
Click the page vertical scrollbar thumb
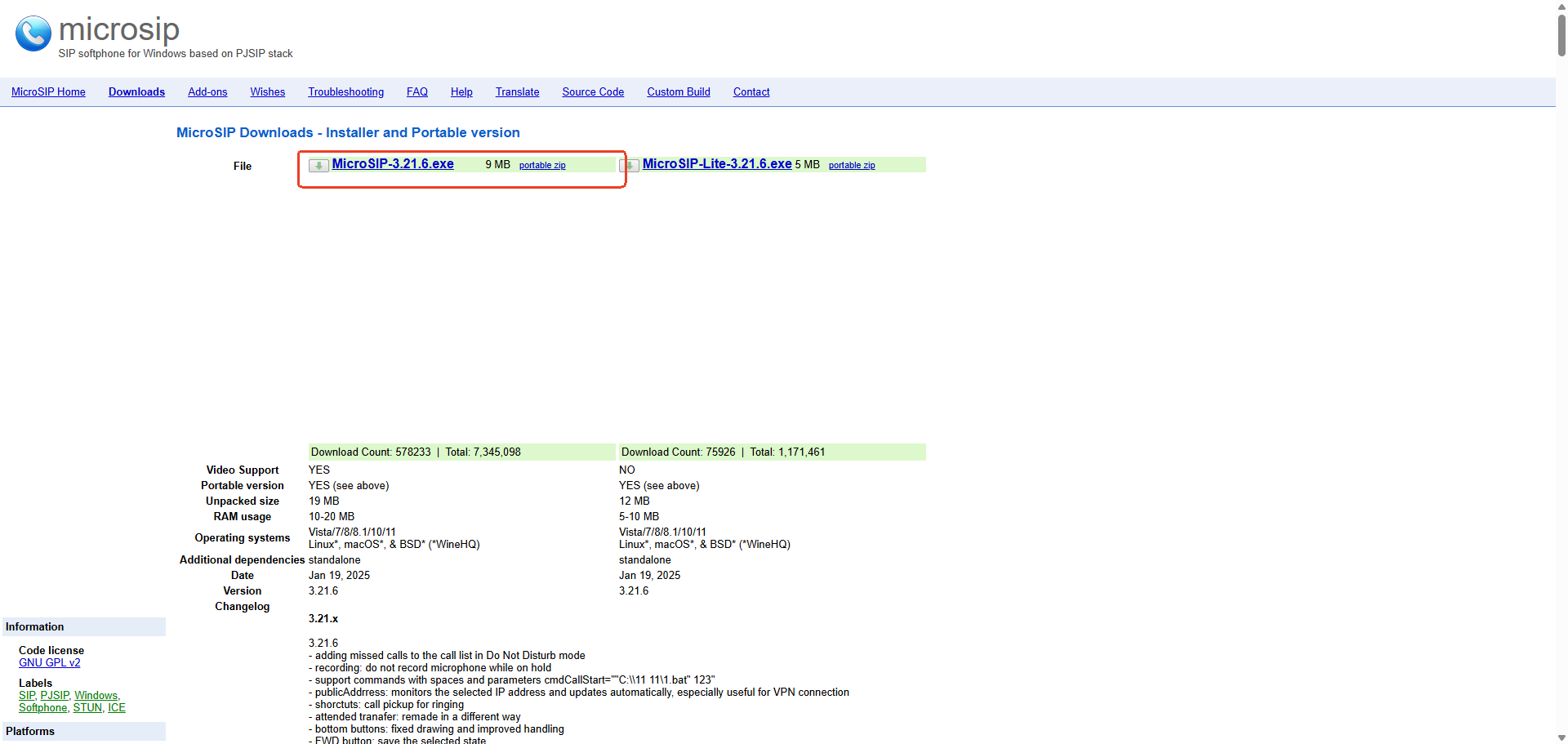pyautogui.click(x=1561, y=34)
